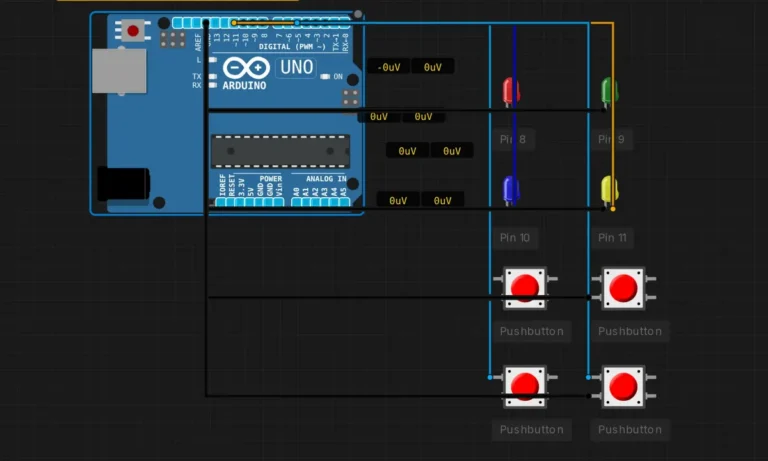Click the DIGITAL (PWM ~) header label
This screenshot has height=461, width=768.
click(292, 47)
